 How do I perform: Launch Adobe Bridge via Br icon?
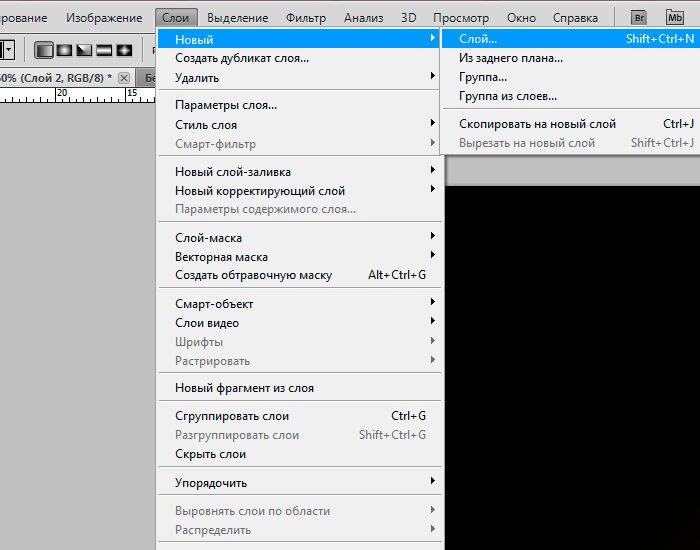pyautogui.click(x=640, y=18)
